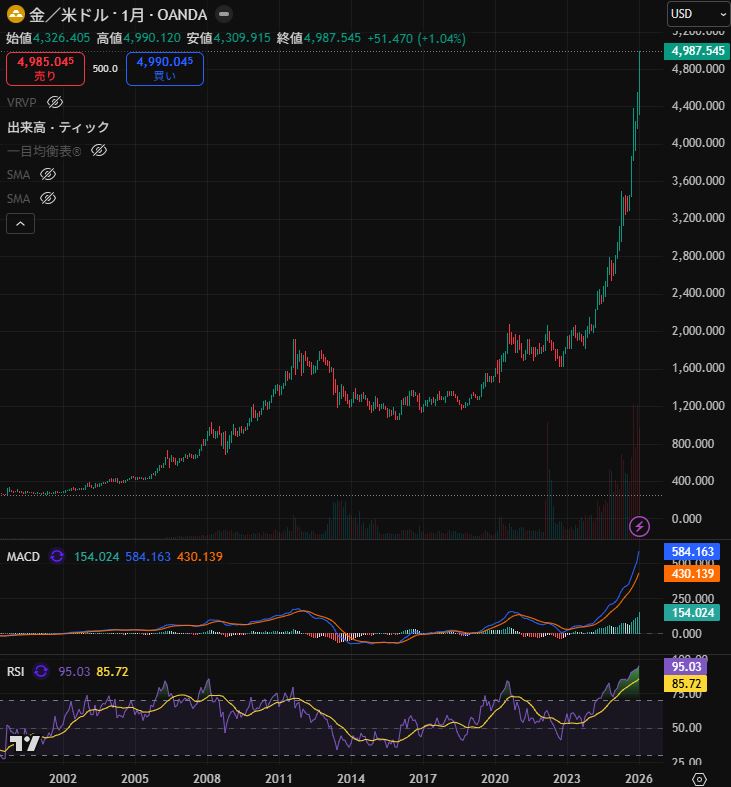Toggle visibility of 一目均衡表 indicator
The width and height of the screenshot is (731, 787).
[99, 150]
